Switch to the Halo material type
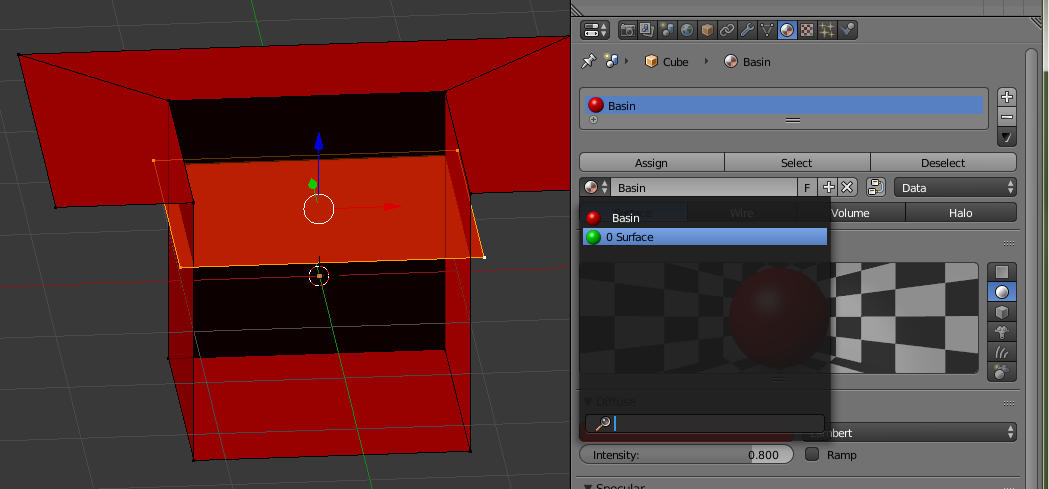Screen dimensions: 1049x489 (x=960, y=213)
